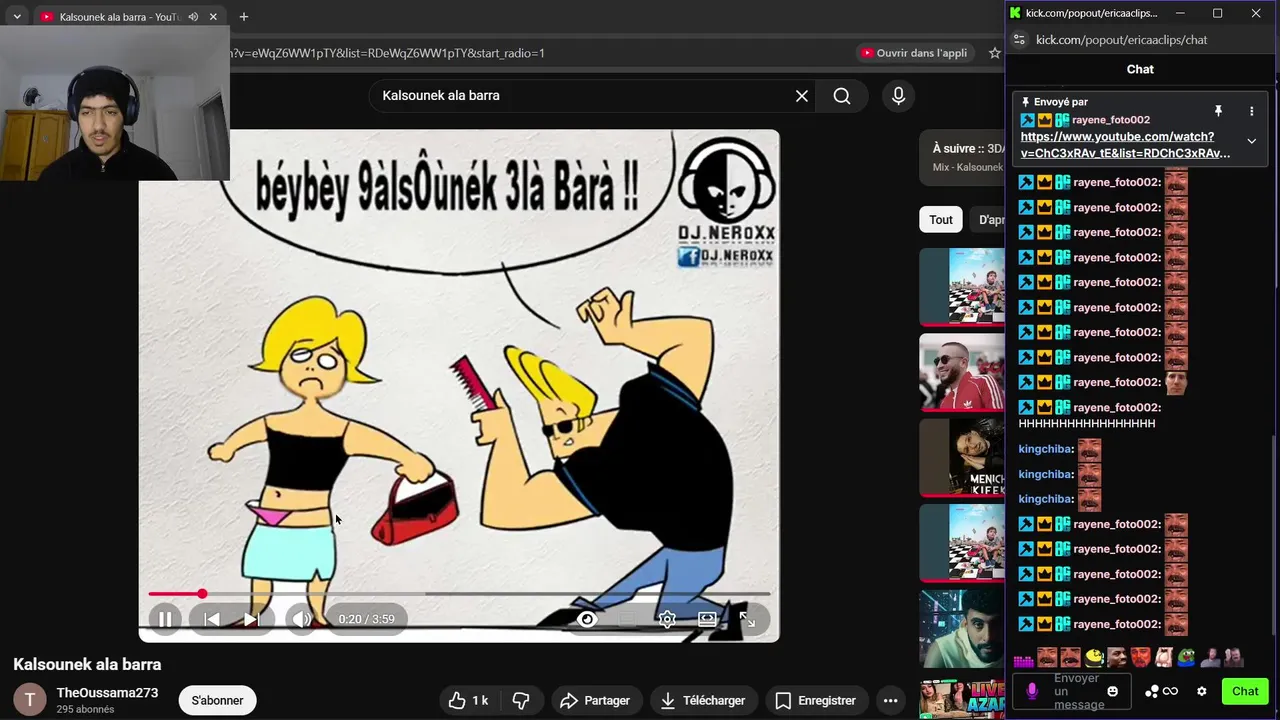Mute the video player volume
The width and height of the screenshot is (1280, 720).
click(302, 619)
